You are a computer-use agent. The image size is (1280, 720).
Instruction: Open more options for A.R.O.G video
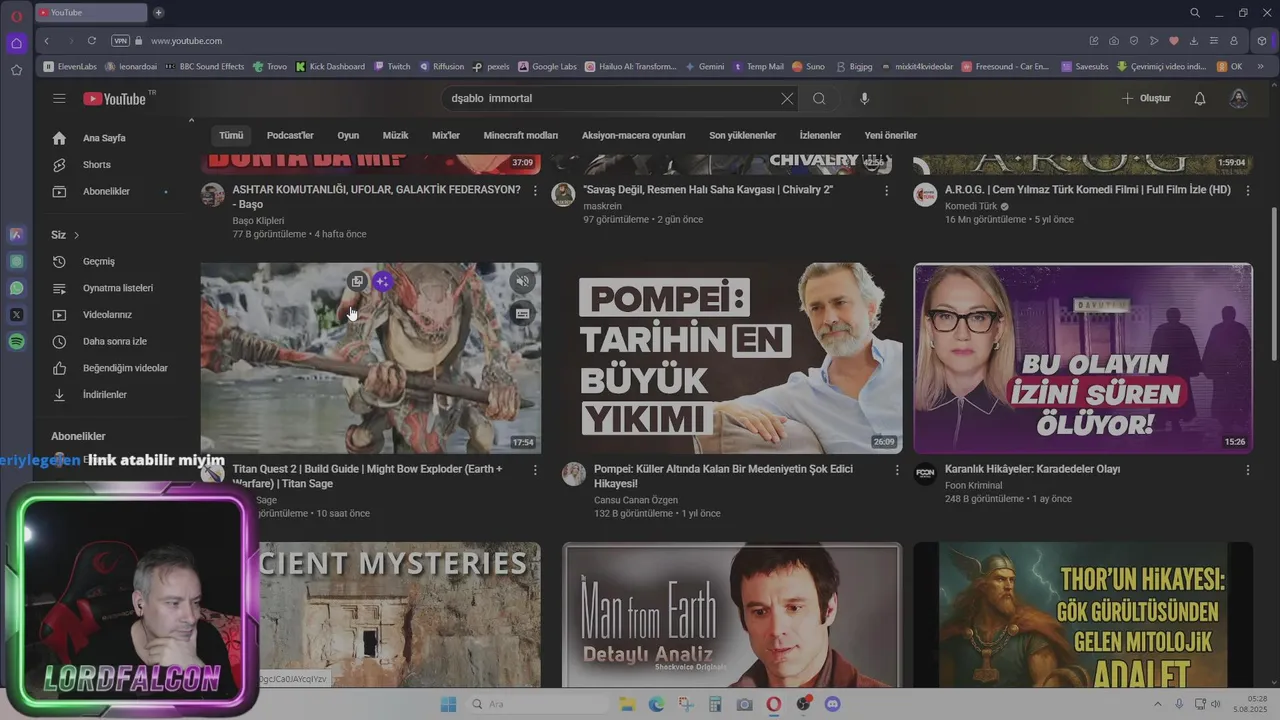tap(1247, 190)
